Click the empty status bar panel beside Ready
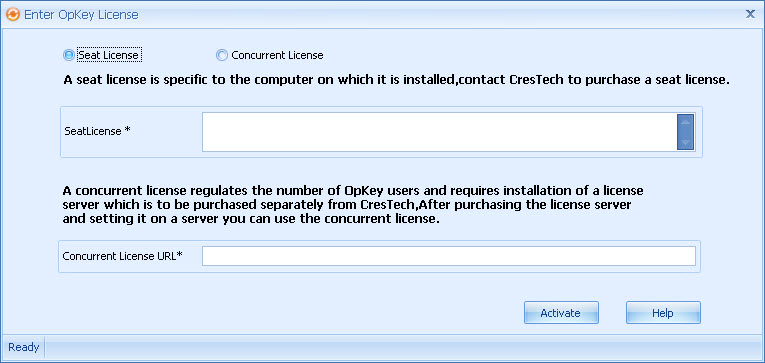The width and height of the screenshot is (765, 363). (x=403, y=347)
